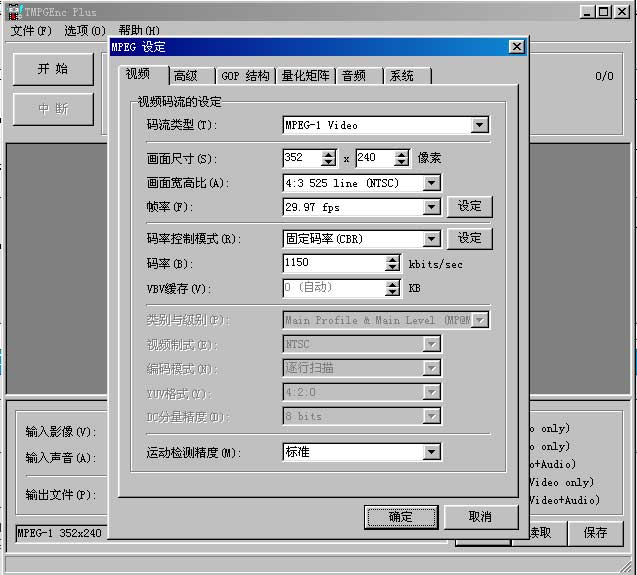Increase the 码率 1150 with up arrow

coord(392,259)
